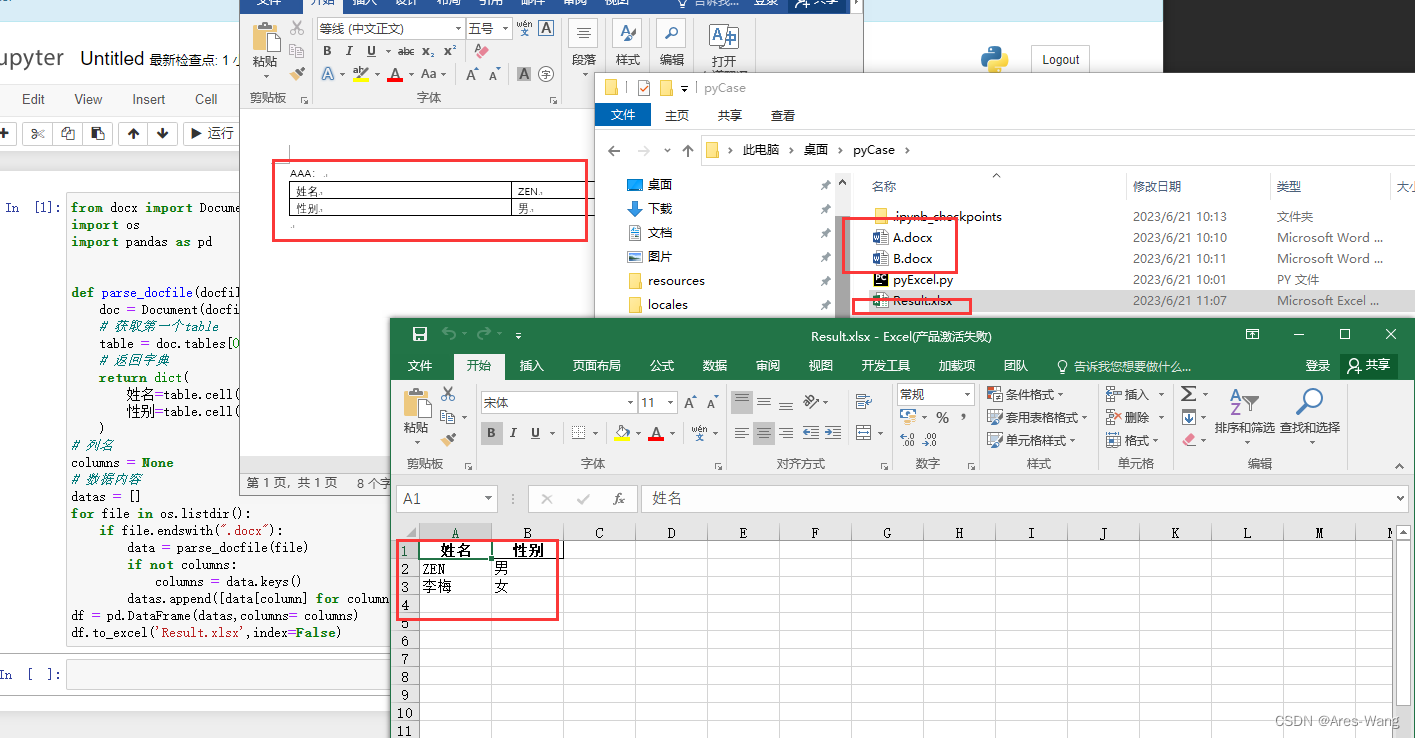Toggle Strikethrough abc in Word ribbon
Screen dimensions: 1415x738
tap(406, 51)
